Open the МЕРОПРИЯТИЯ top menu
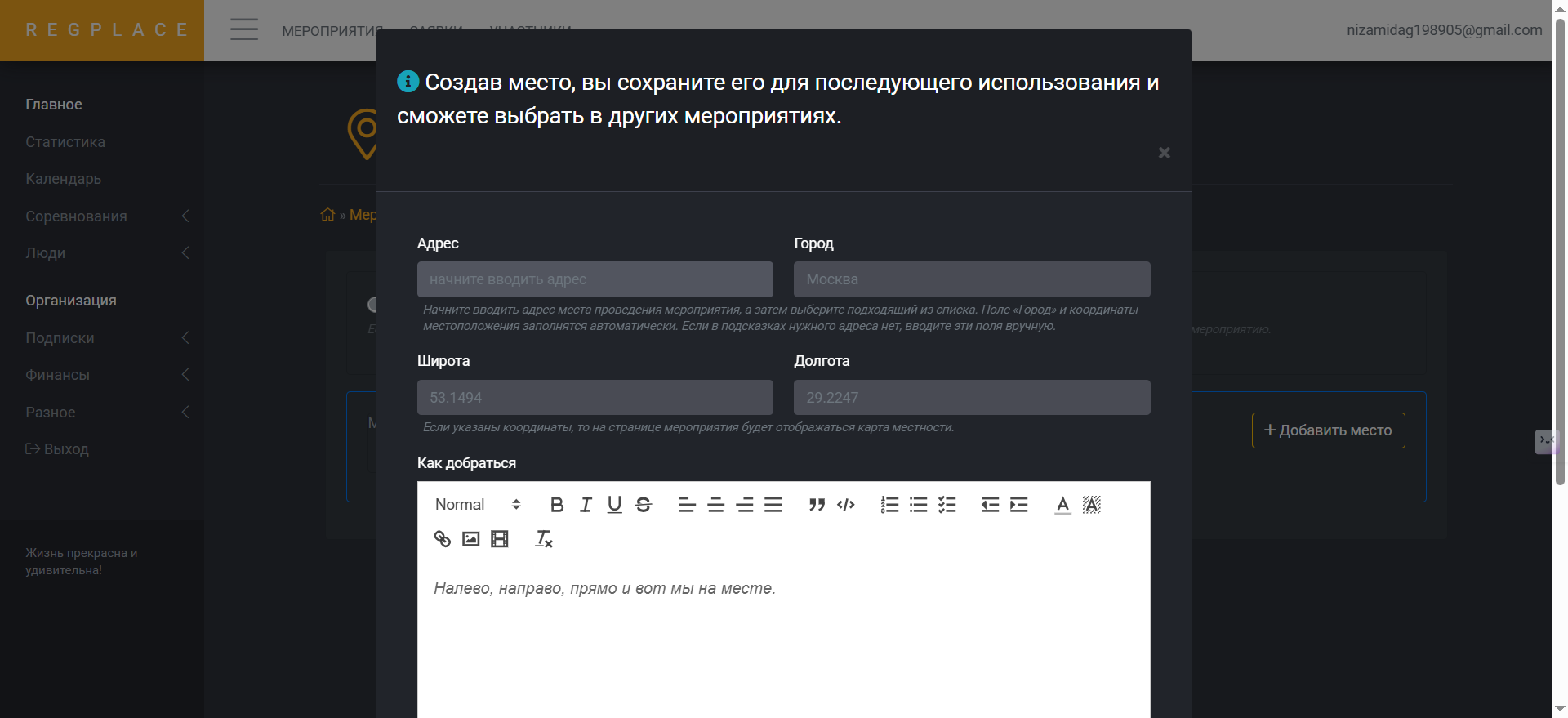Screen dimensions: 1568x718 click(x=332, y=31)
